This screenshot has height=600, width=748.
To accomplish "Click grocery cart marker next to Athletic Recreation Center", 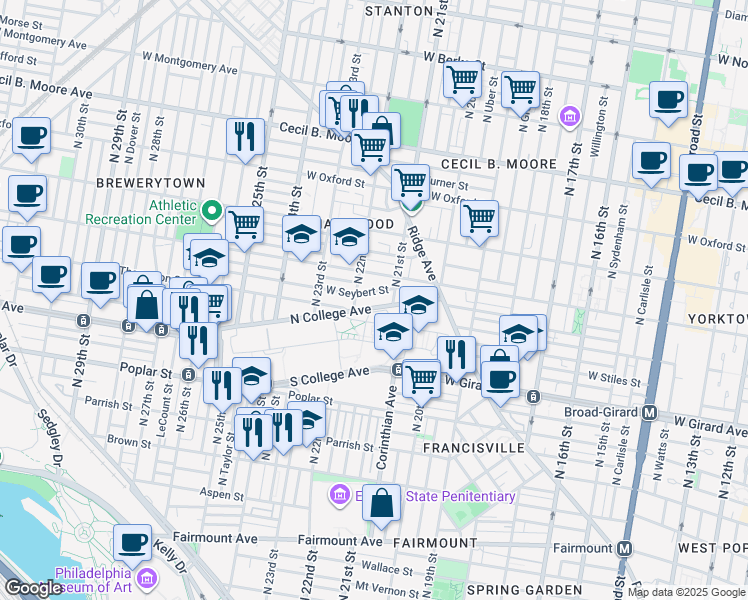I will tap(244, 223).
